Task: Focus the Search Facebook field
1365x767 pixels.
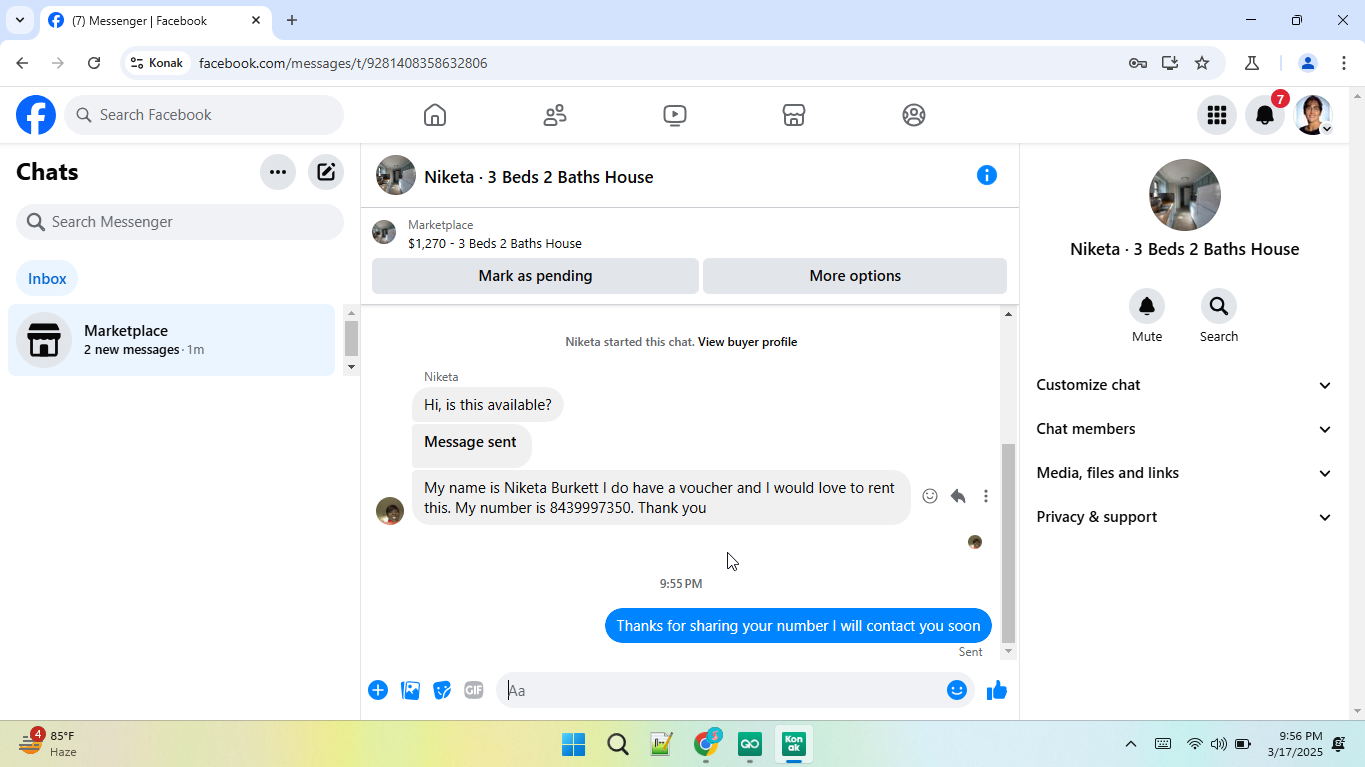Action: pyautogui.click(x=204, y=115)
